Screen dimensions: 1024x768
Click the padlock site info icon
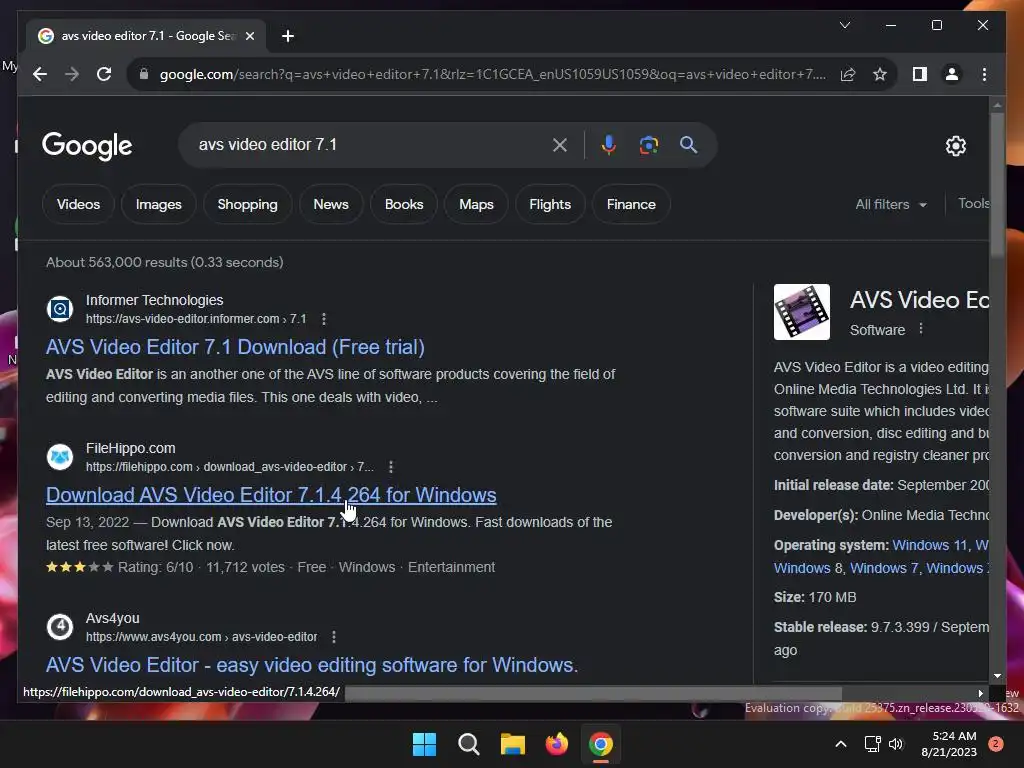tap(144, 74)
